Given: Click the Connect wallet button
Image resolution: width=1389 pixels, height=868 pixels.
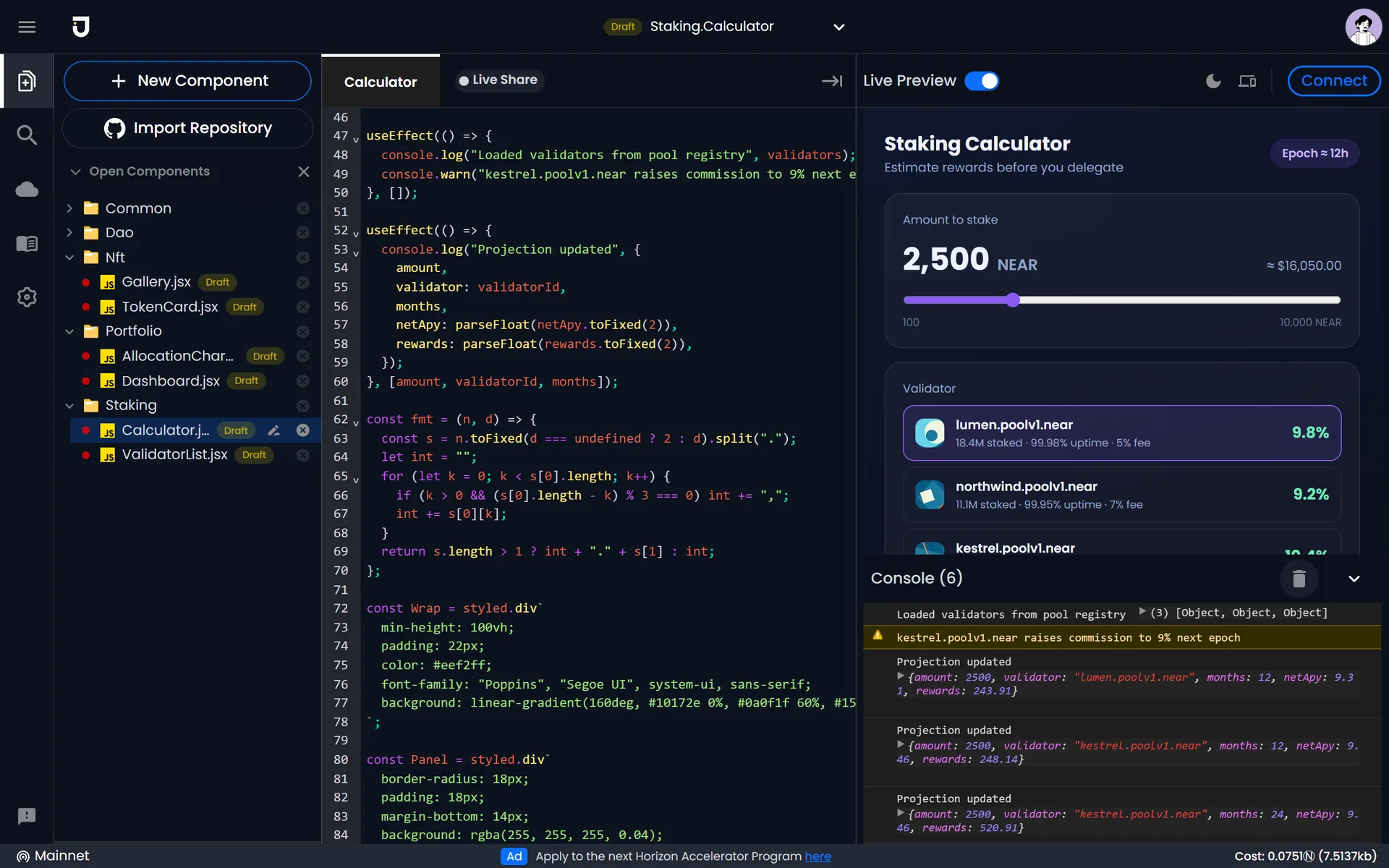Looking at the screenshot, I should point(1334,81).
